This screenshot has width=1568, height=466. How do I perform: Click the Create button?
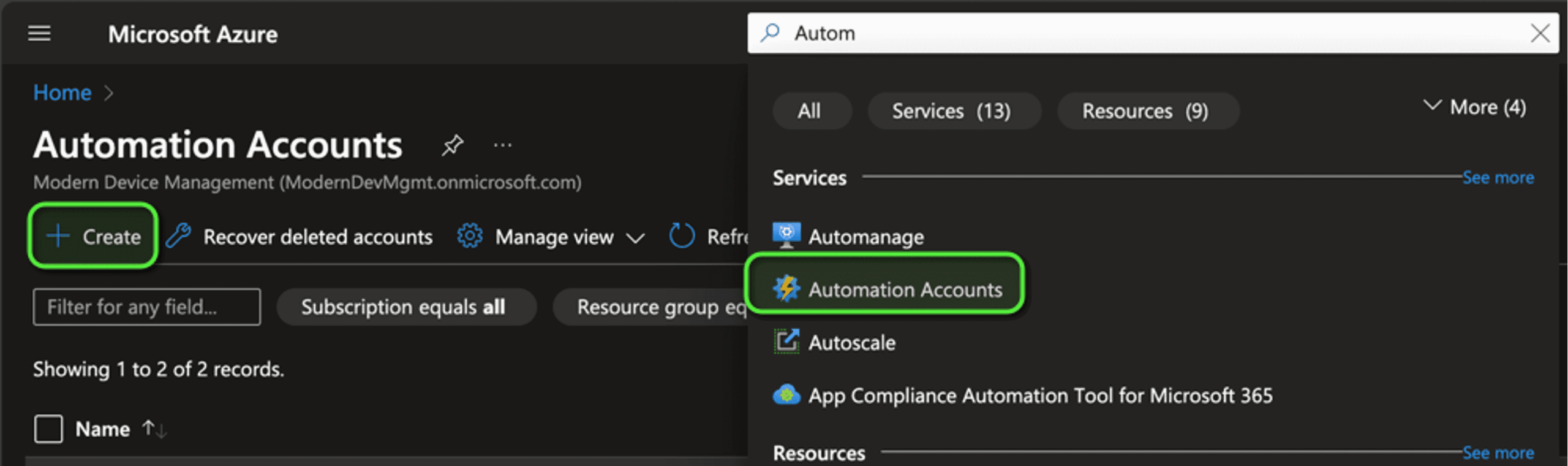(93, 236)
